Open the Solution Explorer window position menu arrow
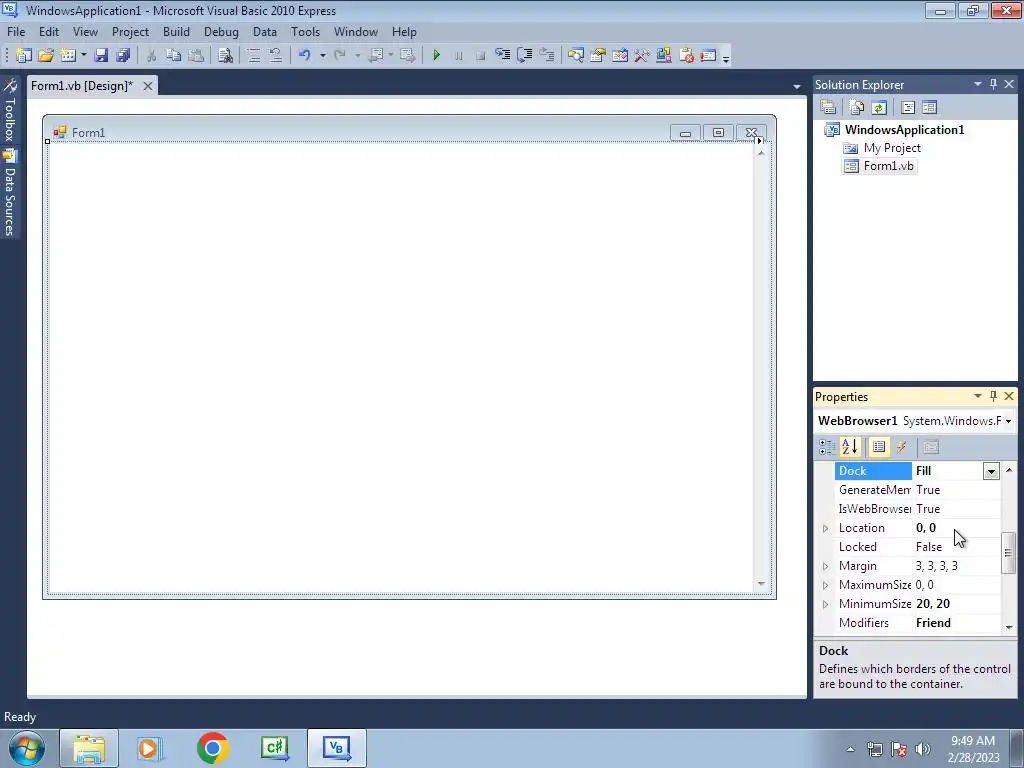Viewport: 1024px width, 768px height. click(x=978, y=84)
